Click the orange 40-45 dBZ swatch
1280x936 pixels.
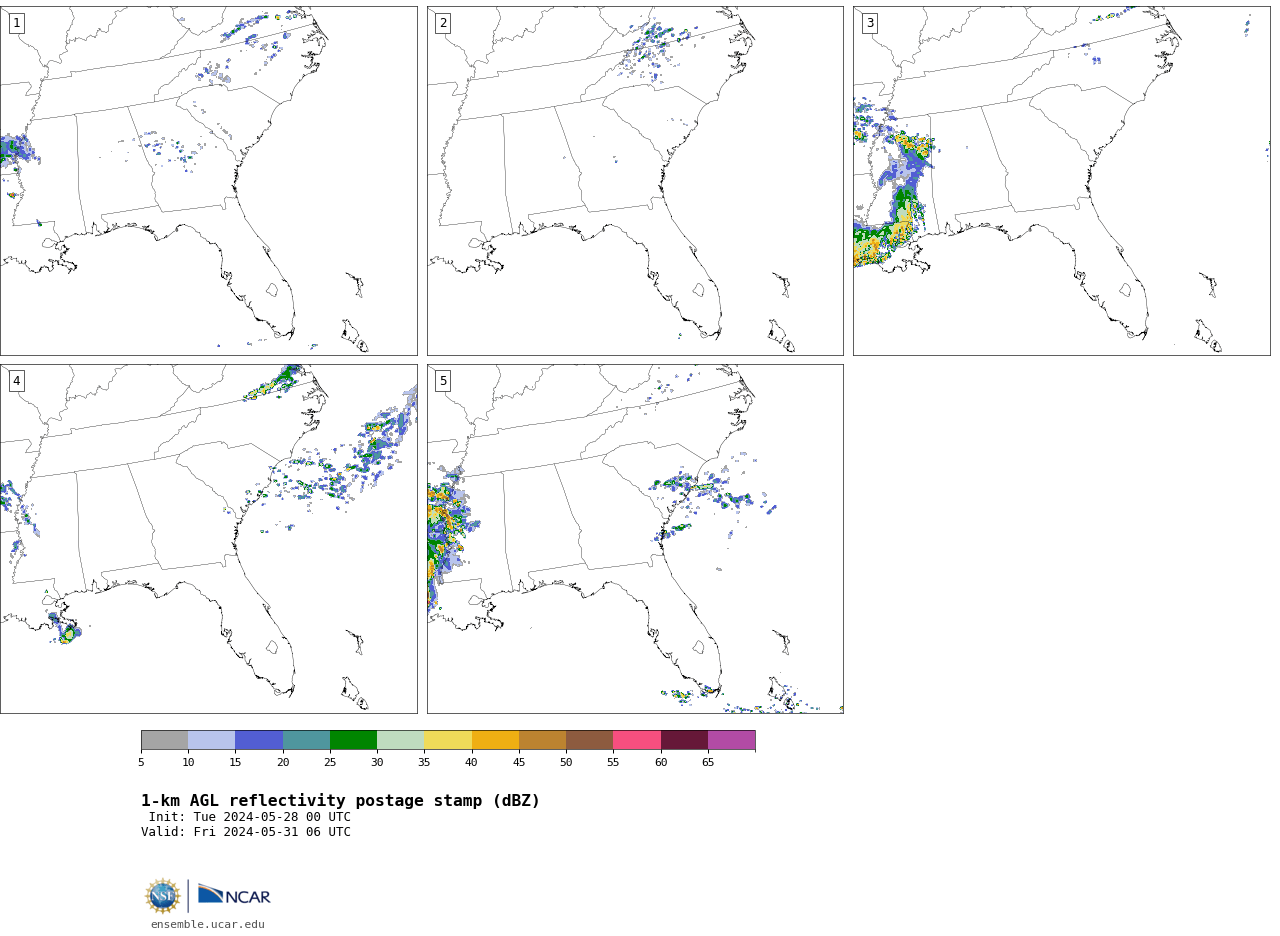pos(495,740)
